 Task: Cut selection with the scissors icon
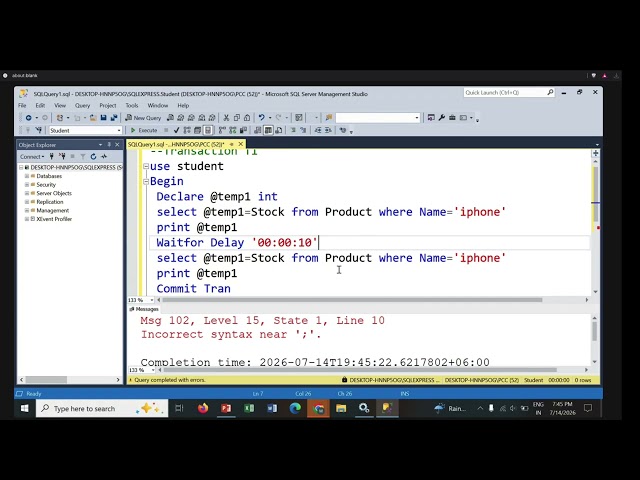[x=226, y=118]
